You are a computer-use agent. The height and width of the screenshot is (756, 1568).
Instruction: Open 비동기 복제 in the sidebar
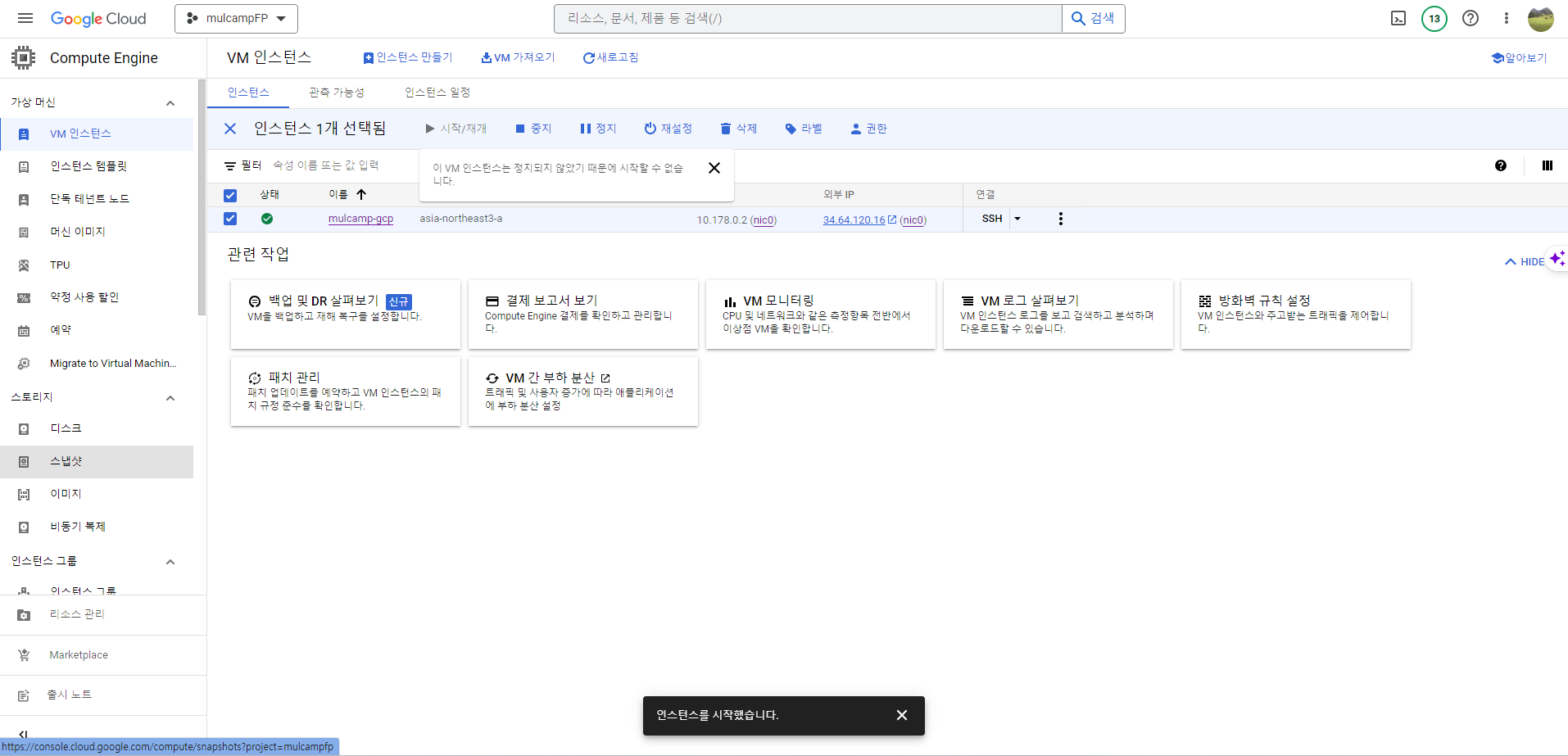pyautogui.click(x=97, y=527)
